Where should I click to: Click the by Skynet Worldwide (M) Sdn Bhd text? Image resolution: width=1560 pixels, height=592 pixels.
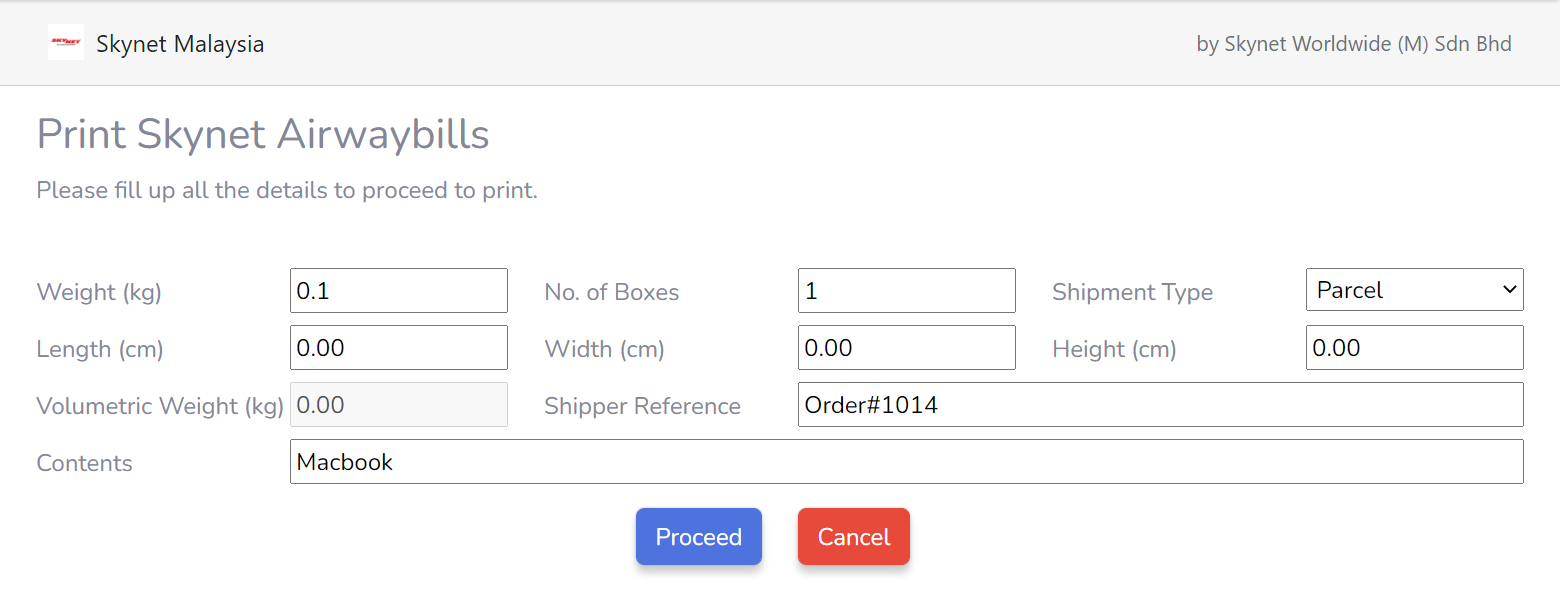(1353, 44)
